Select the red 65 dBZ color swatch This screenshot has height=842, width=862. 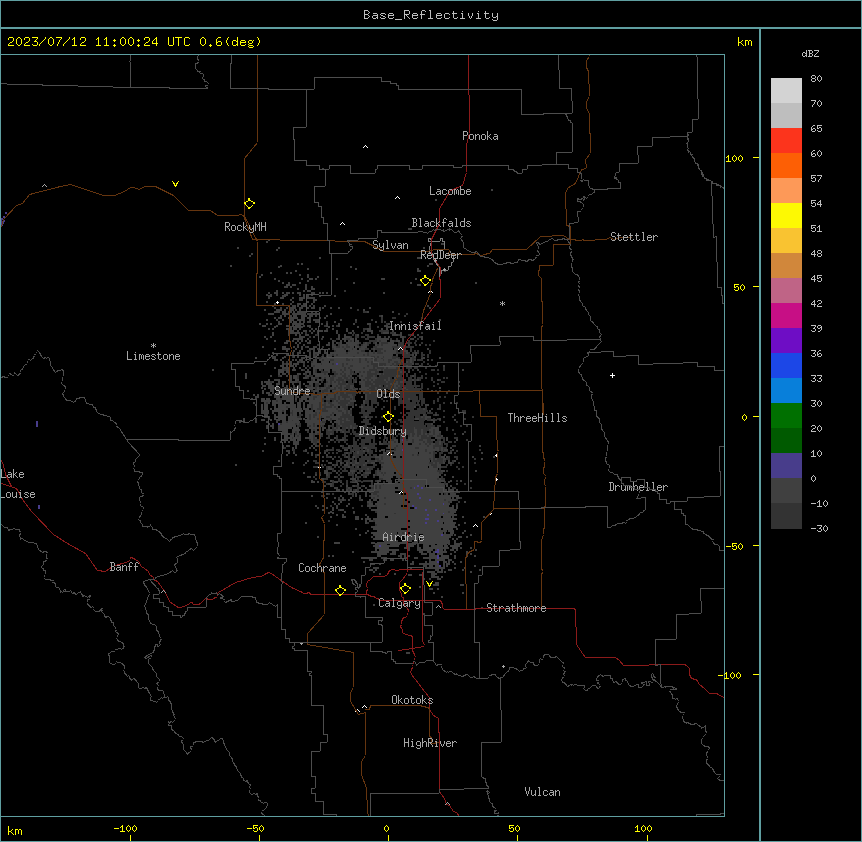point(786,140)
